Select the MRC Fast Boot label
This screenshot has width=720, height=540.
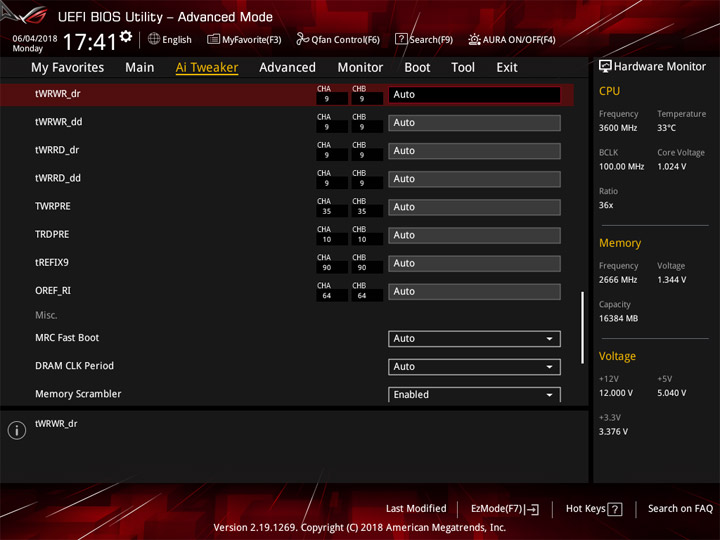point(67,338)
